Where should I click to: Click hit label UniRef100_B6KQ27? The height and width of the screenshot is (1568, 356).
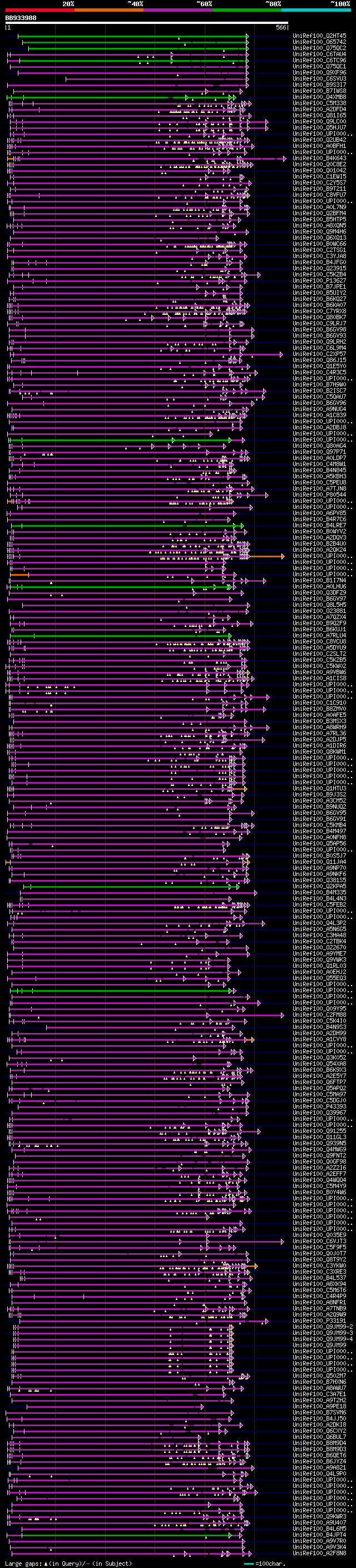[x=319, y=299]
